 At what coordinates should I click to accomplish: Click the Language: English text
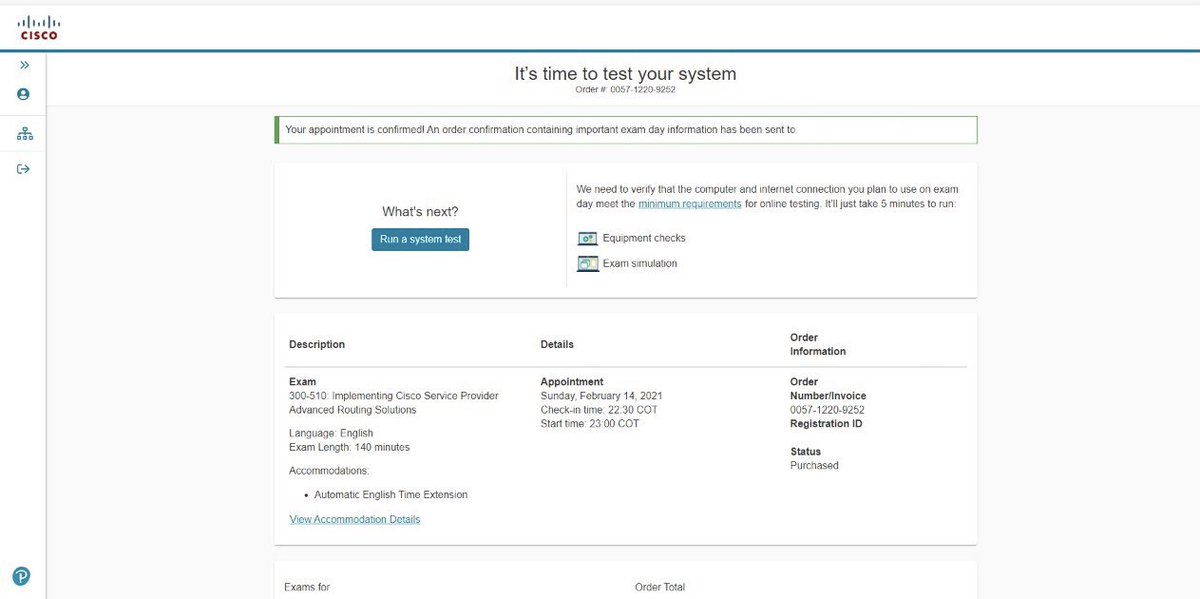(331, 434)
